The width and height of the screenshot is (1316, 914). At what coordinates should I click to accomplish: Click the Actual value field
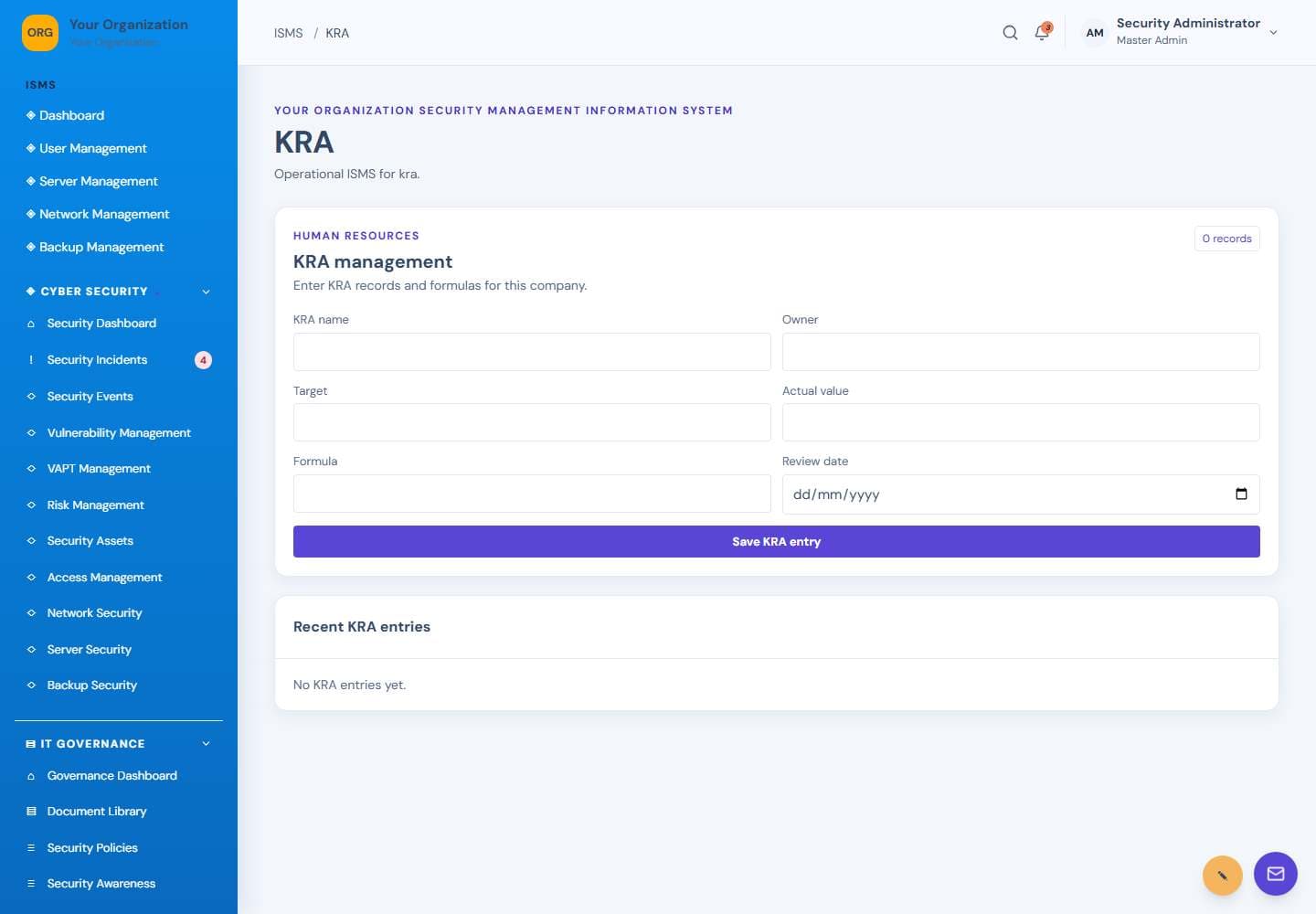pos(1021,422)
